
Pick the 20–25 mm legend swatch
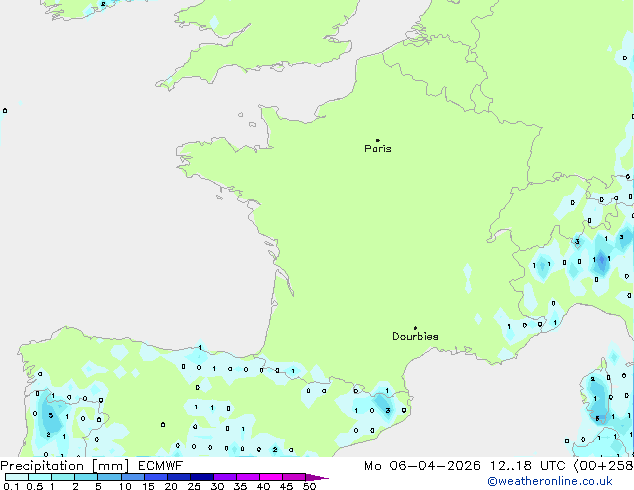coord(179,477)
